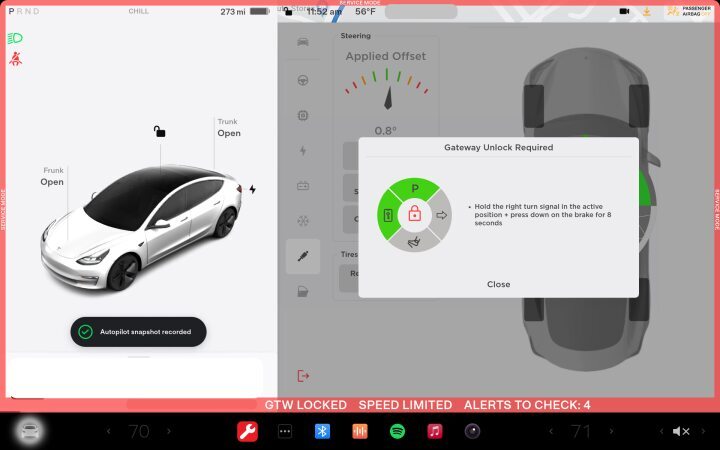720x450 pixels.
Task: Select the high voltage lightning sidebar tab
Action: point(303,150)
